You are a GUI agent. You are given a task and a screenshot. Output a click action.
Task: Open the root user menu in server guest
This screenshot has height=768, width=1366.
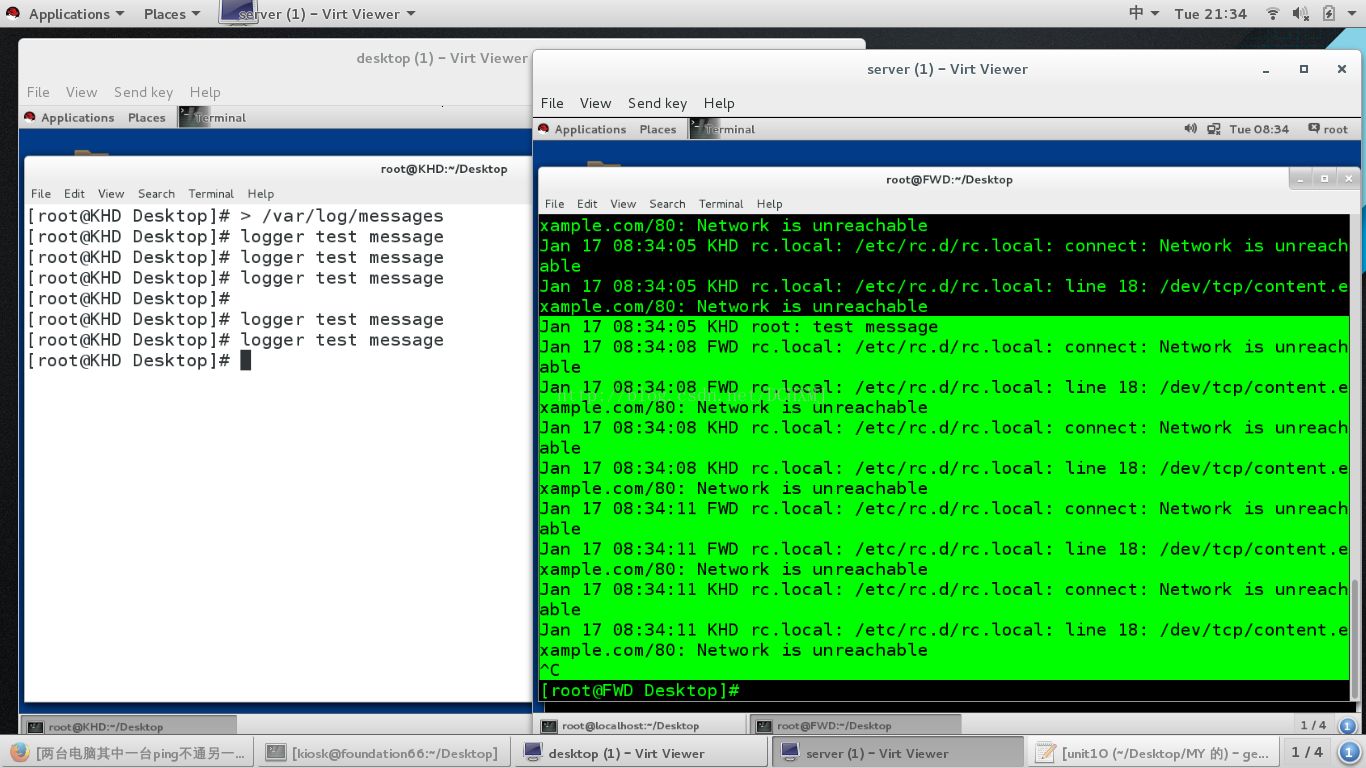coord(1327,129)
